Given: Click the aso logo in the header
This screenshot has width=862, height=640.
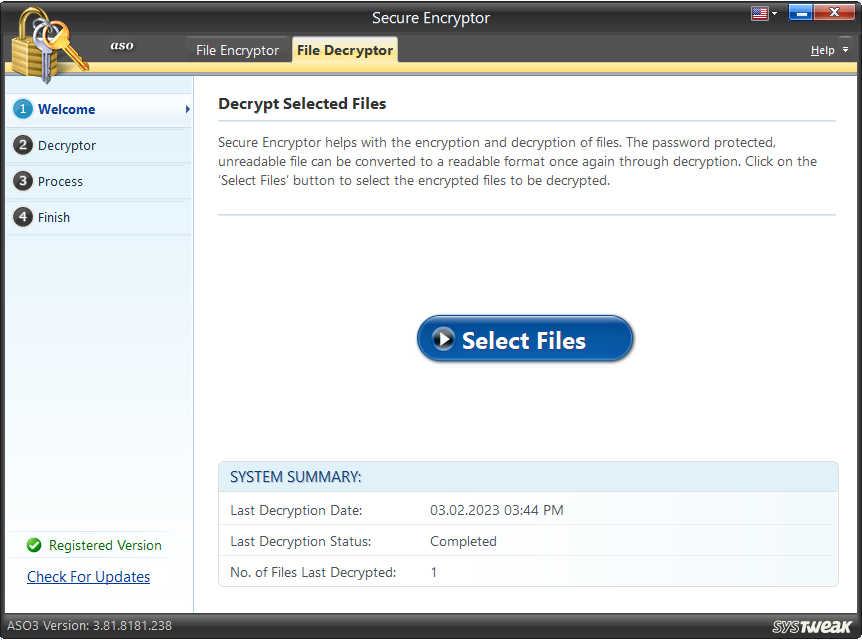Looking at the screenshot, I should pos(121,45).
